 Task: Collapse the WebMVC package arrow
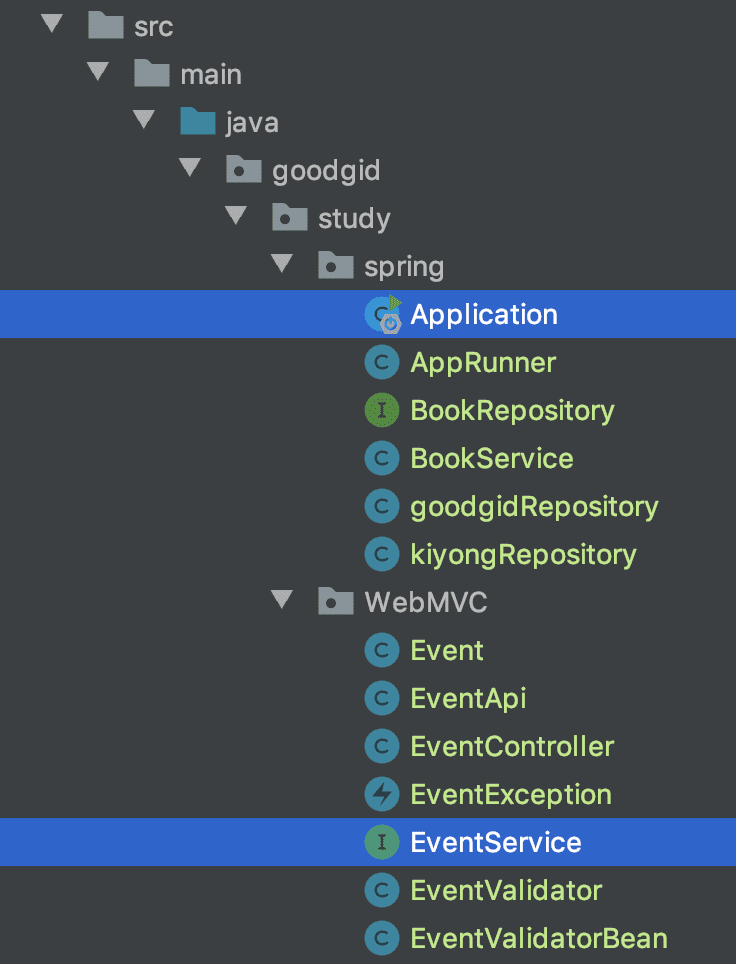coord(282,599)
